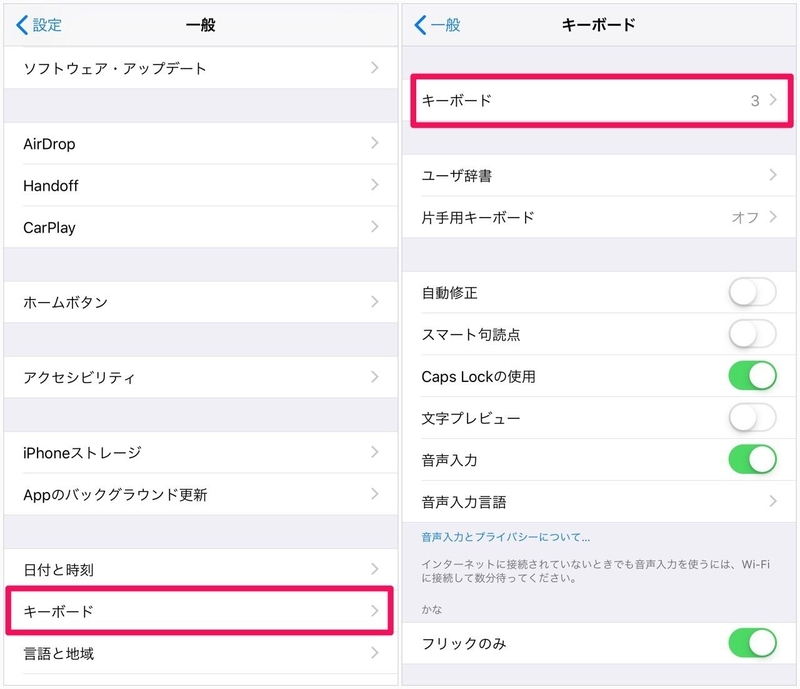Disable the Caps Lockの使用 switch
The width and height of the screenshot is (800, 689).
tap(752, 376)
